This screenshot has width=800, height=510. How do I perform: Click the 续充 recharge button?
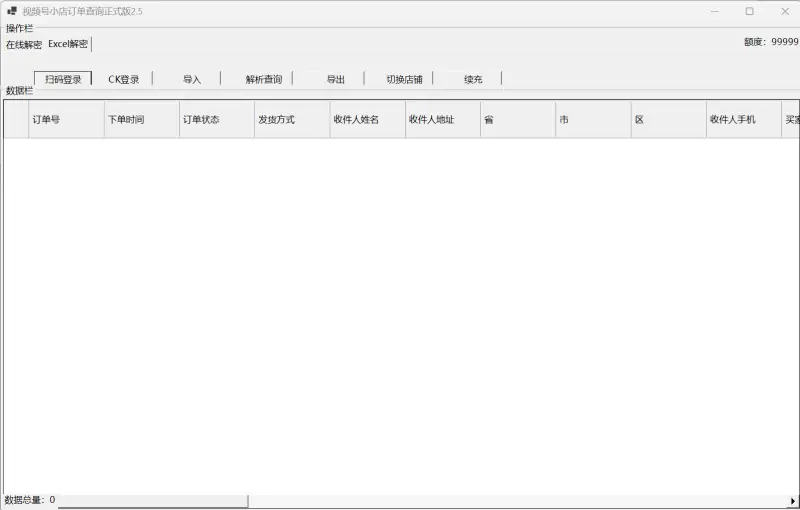click(473, 79)
